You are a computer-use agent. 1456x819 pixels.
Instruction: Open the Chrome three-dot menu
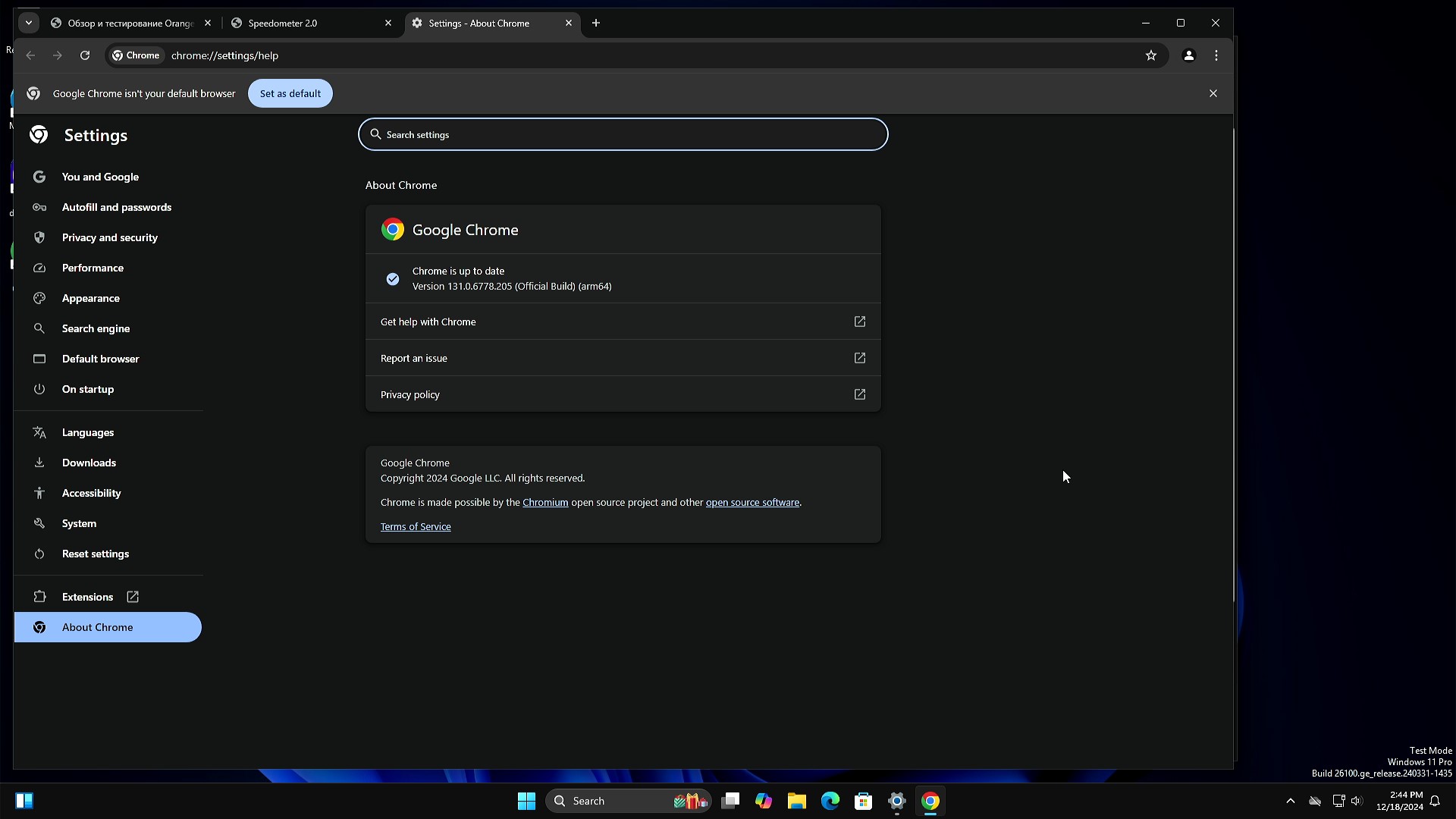(x=1216, y=55)
